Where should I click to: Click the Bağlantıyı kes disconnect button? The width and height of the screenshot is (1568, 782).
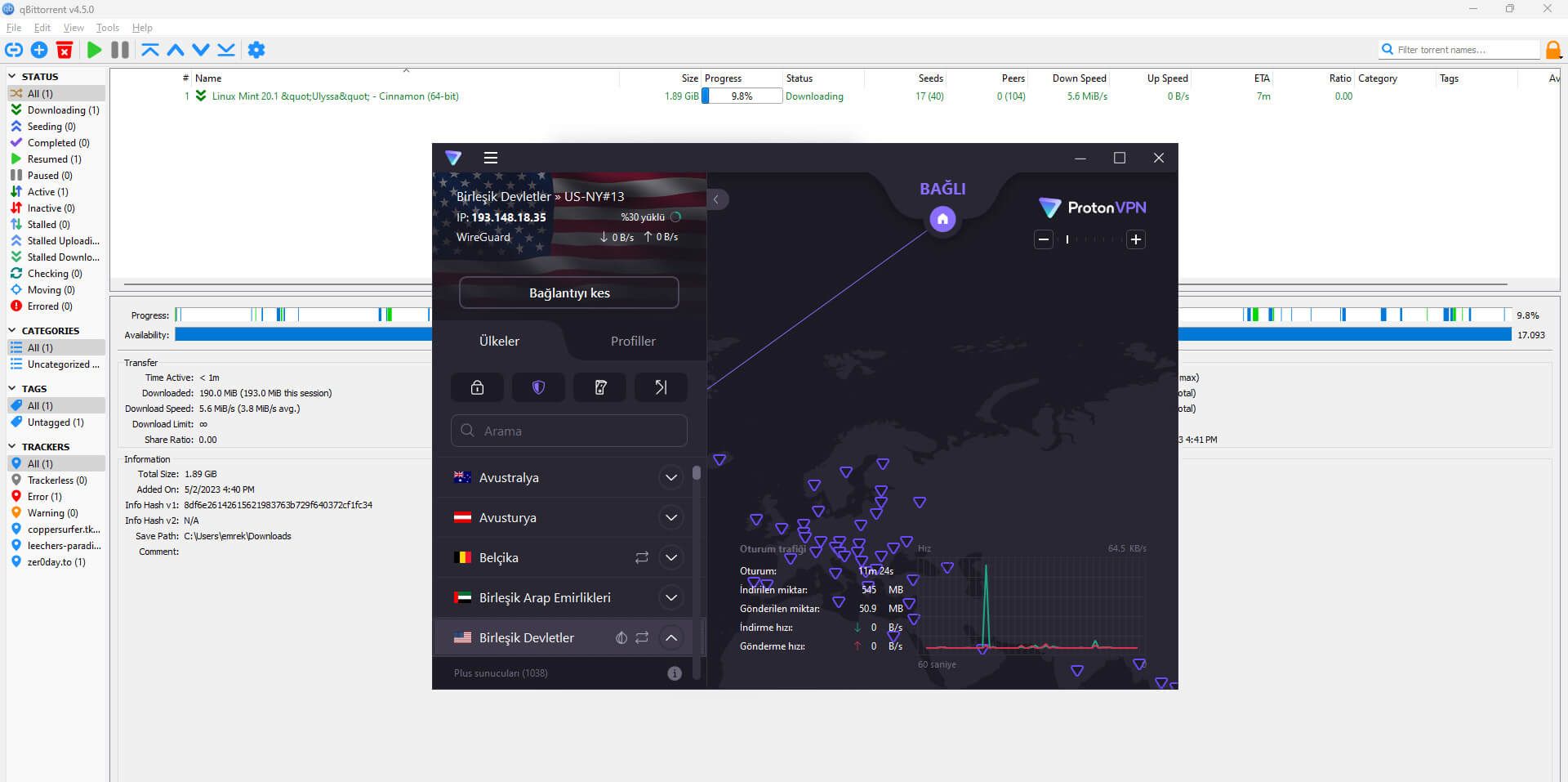(569, 293)
